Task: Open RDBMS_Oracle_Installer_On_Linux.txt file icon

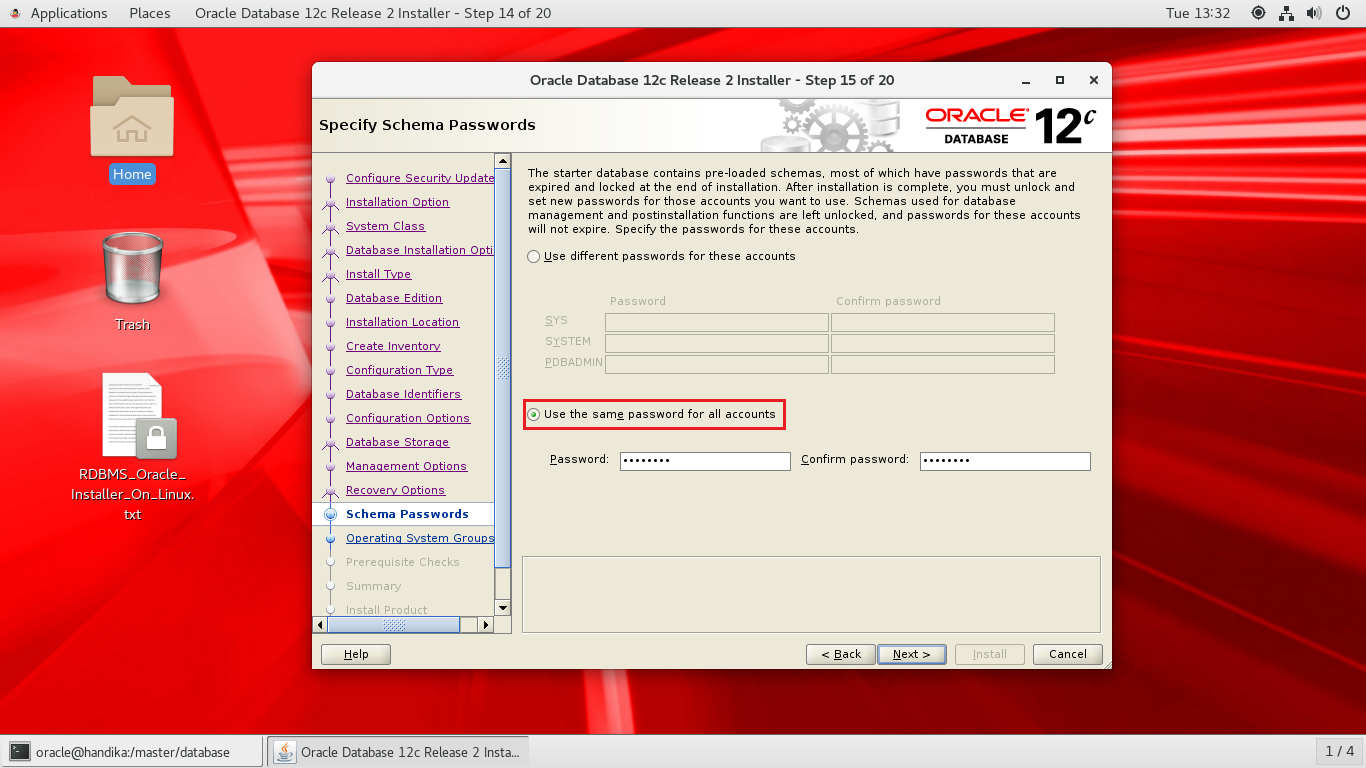Action: [139, 415]
